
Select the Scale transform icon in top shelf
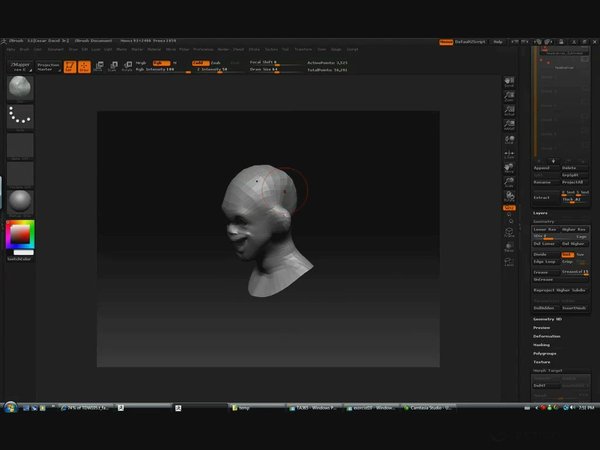(x=113, y=67)
